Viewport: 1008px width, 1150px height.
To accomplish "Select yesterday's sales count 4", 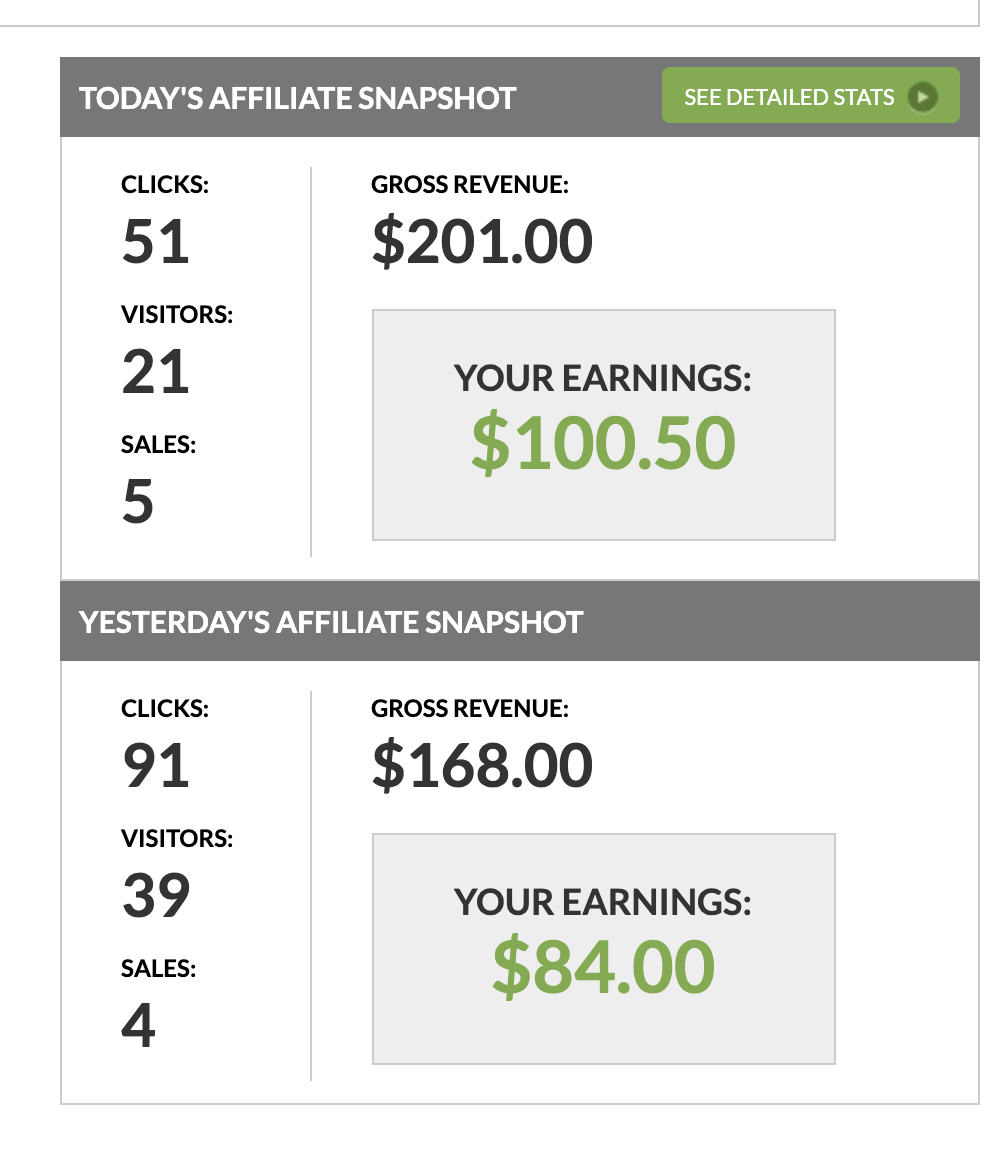I will pos(138,1025).
